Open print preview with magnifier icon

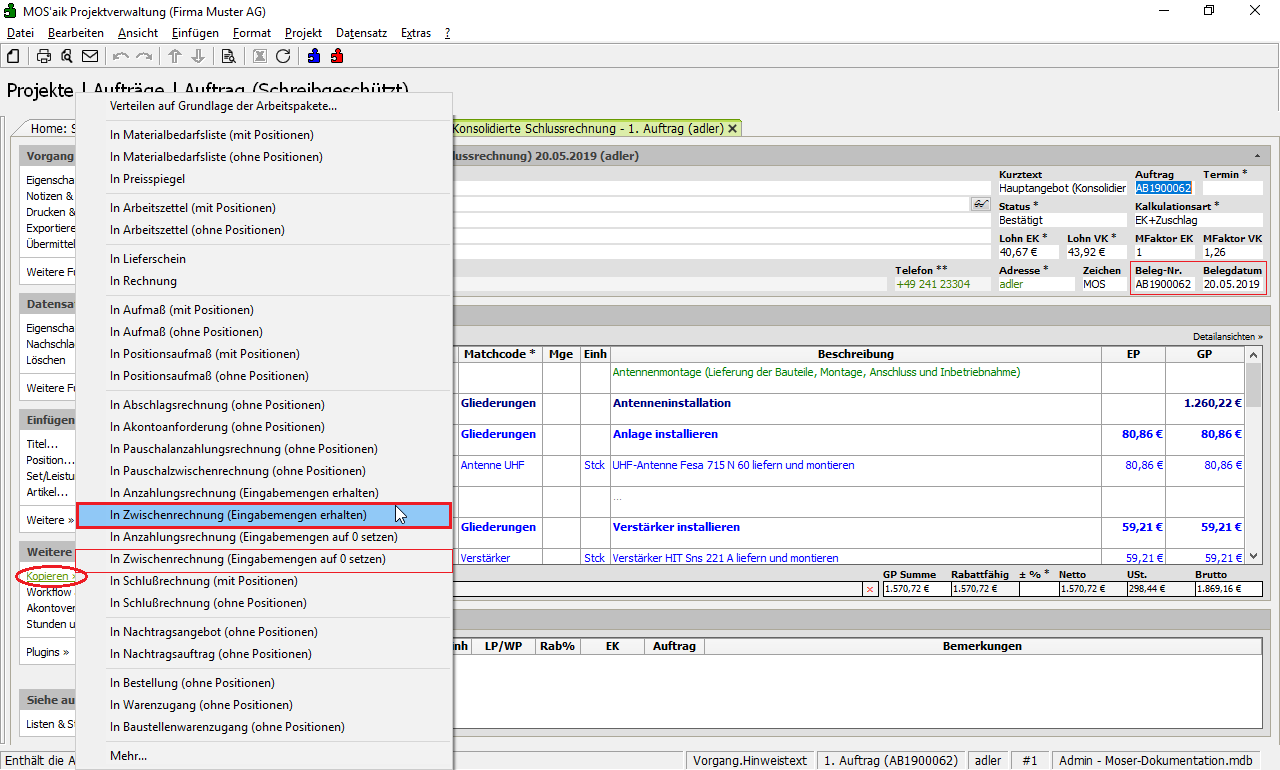point(66,56)
